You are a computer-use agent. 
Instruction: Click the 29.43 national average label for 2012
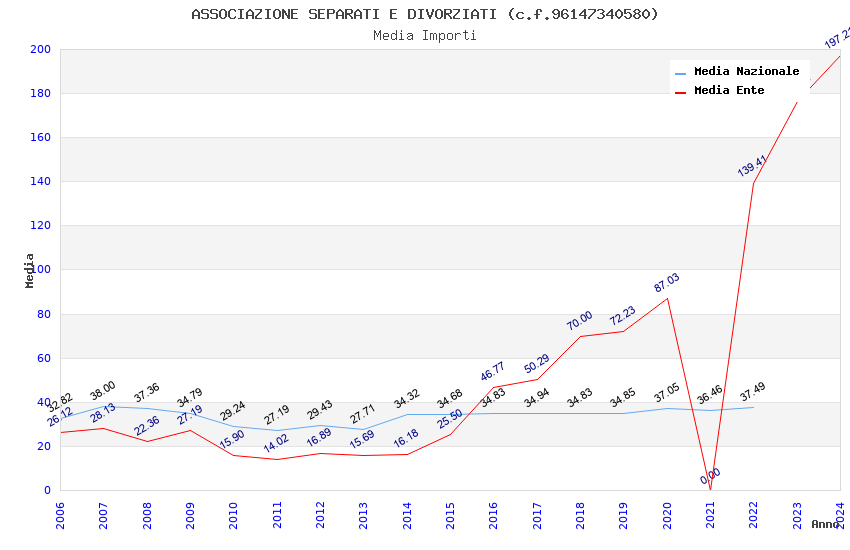[320, 410]
